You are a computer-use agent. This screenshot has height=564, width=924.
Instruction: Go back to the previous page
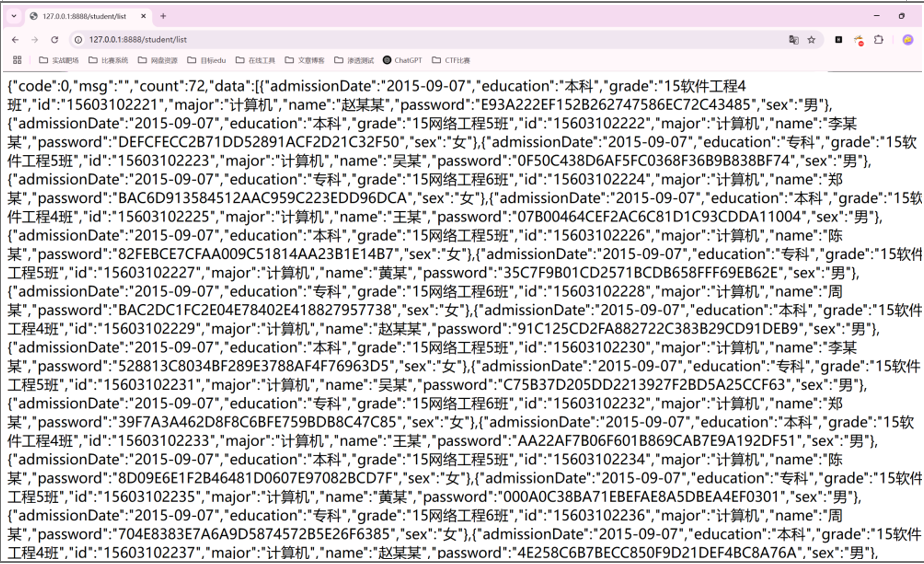pyautogui.click(x=15, y=39)
